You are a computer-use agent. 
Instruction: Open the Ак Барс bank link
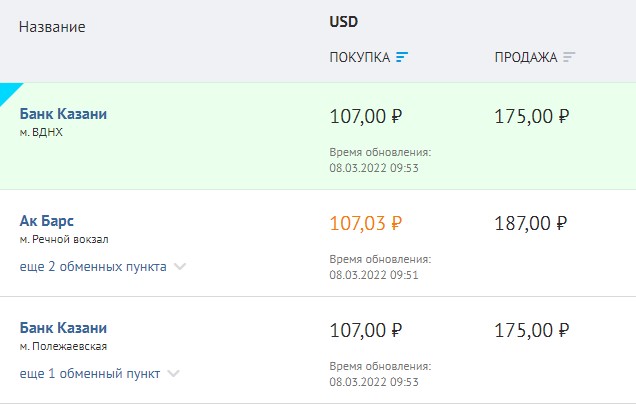point(47,221)
